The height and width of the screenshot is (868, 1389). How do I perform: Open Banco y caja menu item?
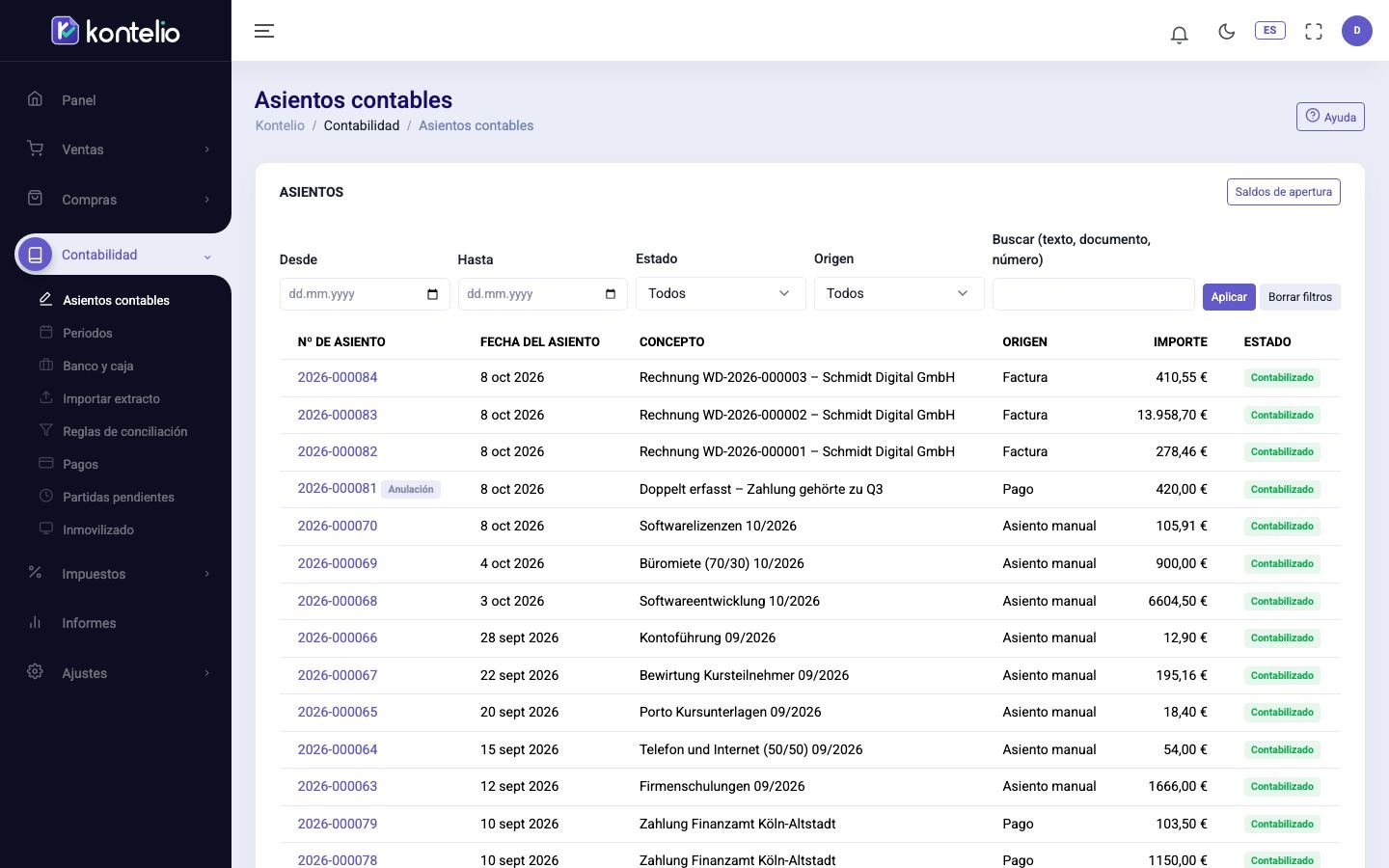(98, 366)
